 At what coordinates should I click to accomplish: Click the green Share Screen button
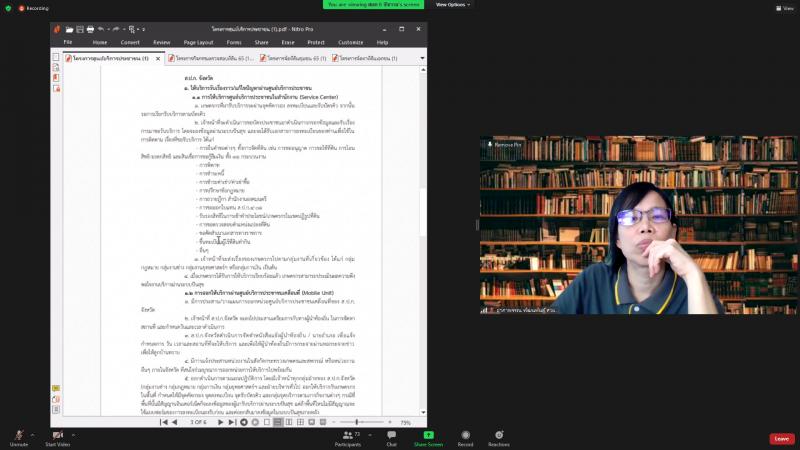pos(429,438)
